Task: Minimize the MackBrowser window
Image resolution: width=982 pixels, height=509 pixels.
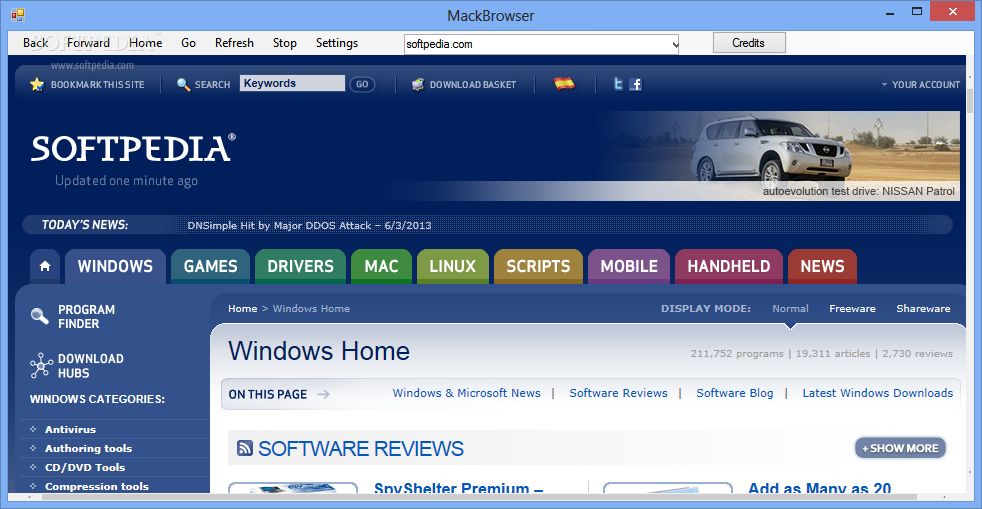Action: point(889,13)
